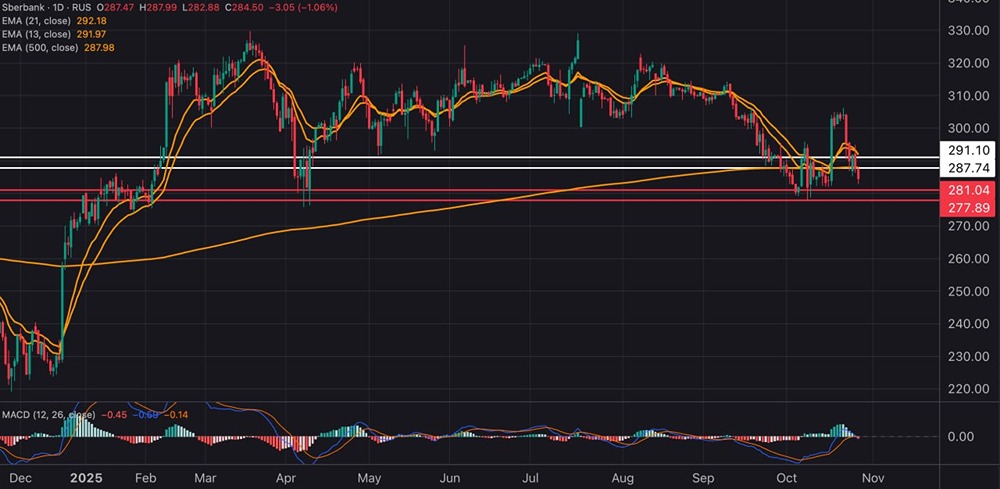Click the 310.00 price axis label
The width and height of the screenshot is (1000, 489).
pyautogui.click(x=969, y=96)
